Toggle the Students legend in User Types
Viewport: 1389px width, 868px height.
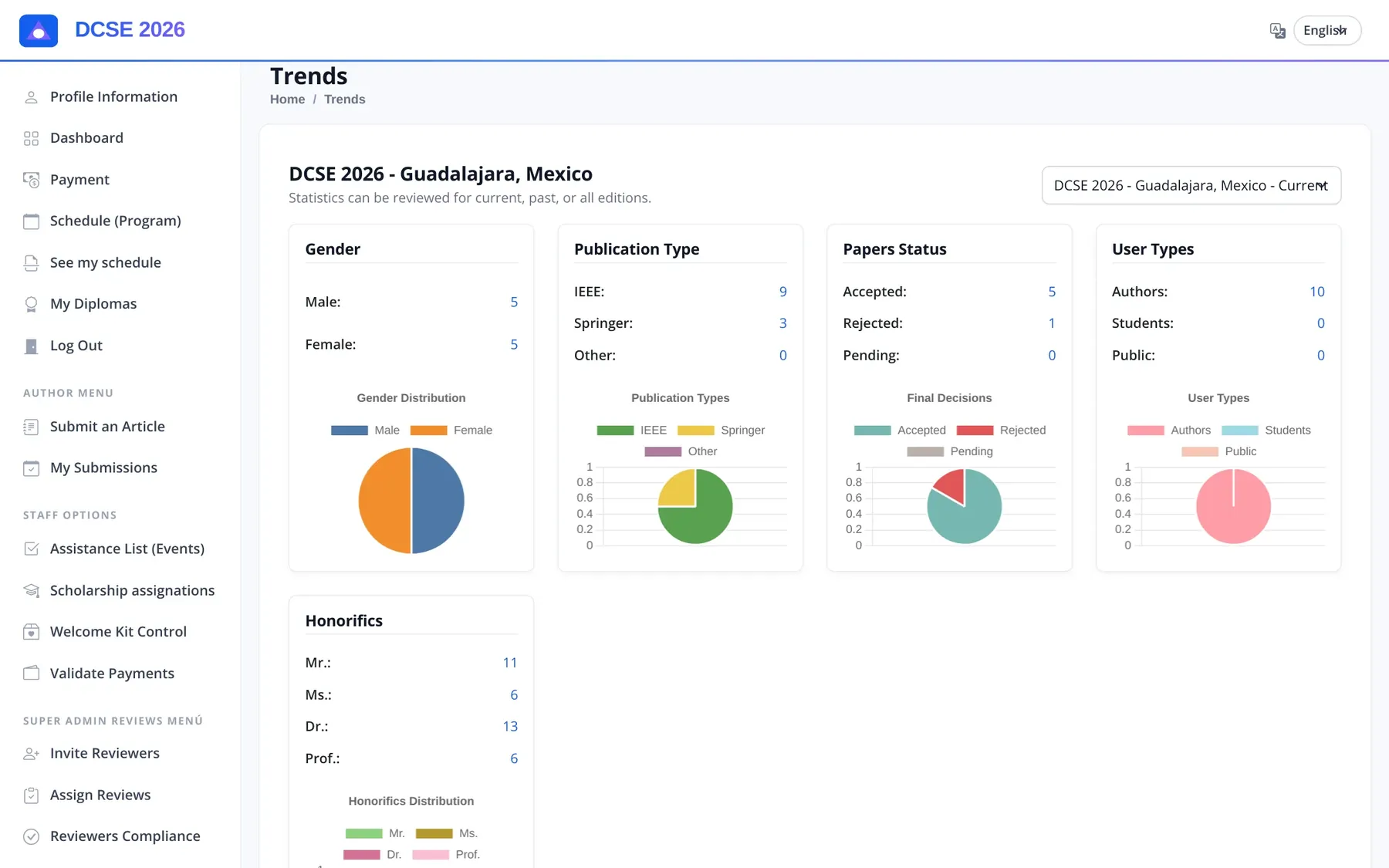click(x=1266, y=431)
